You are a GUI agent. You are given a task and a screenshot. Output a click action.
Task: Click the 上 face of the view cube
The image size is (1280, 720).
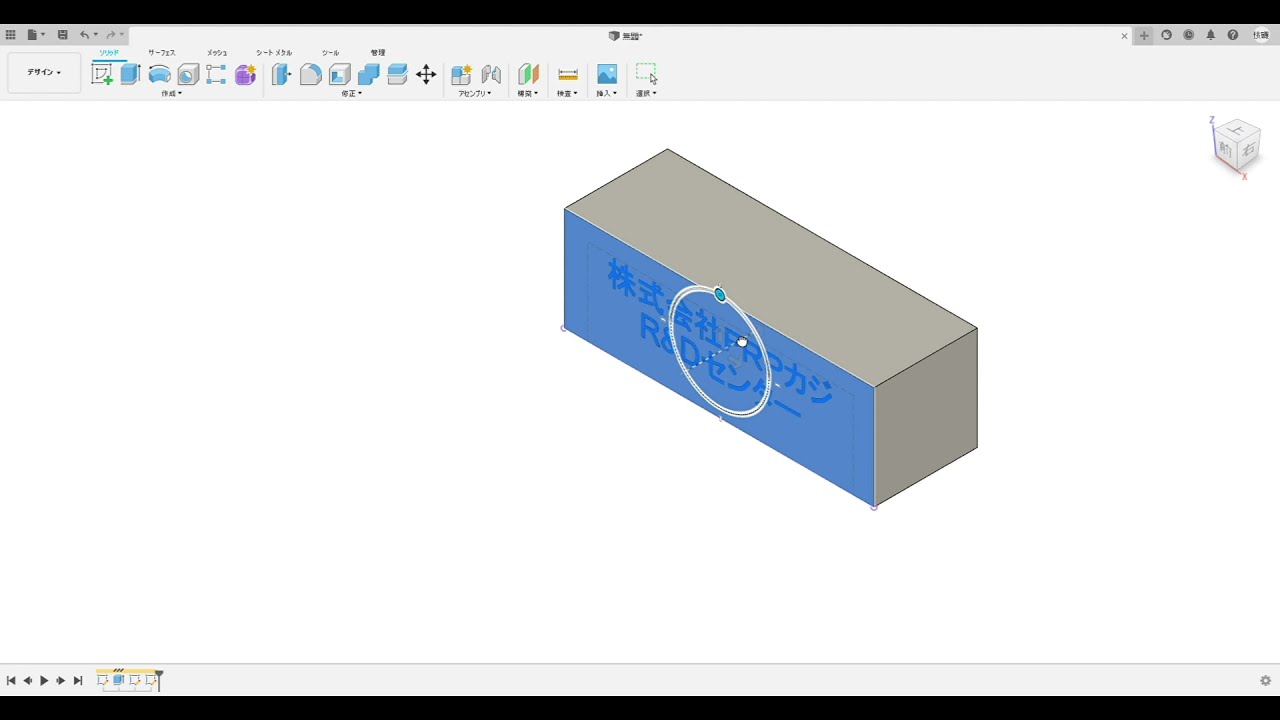1238,129
